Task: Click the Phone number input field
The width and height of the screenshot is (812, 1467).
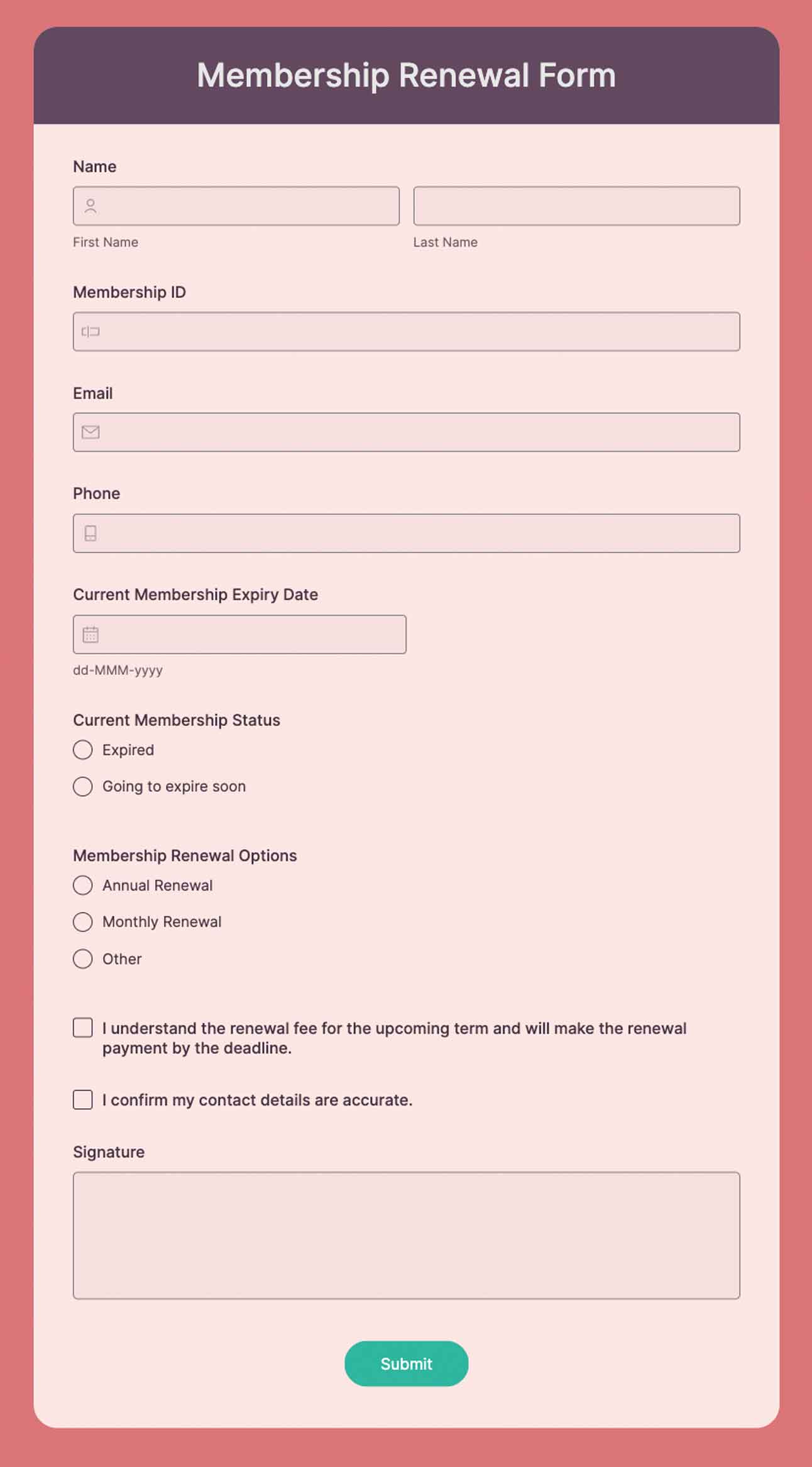Action: click(406, 533)
